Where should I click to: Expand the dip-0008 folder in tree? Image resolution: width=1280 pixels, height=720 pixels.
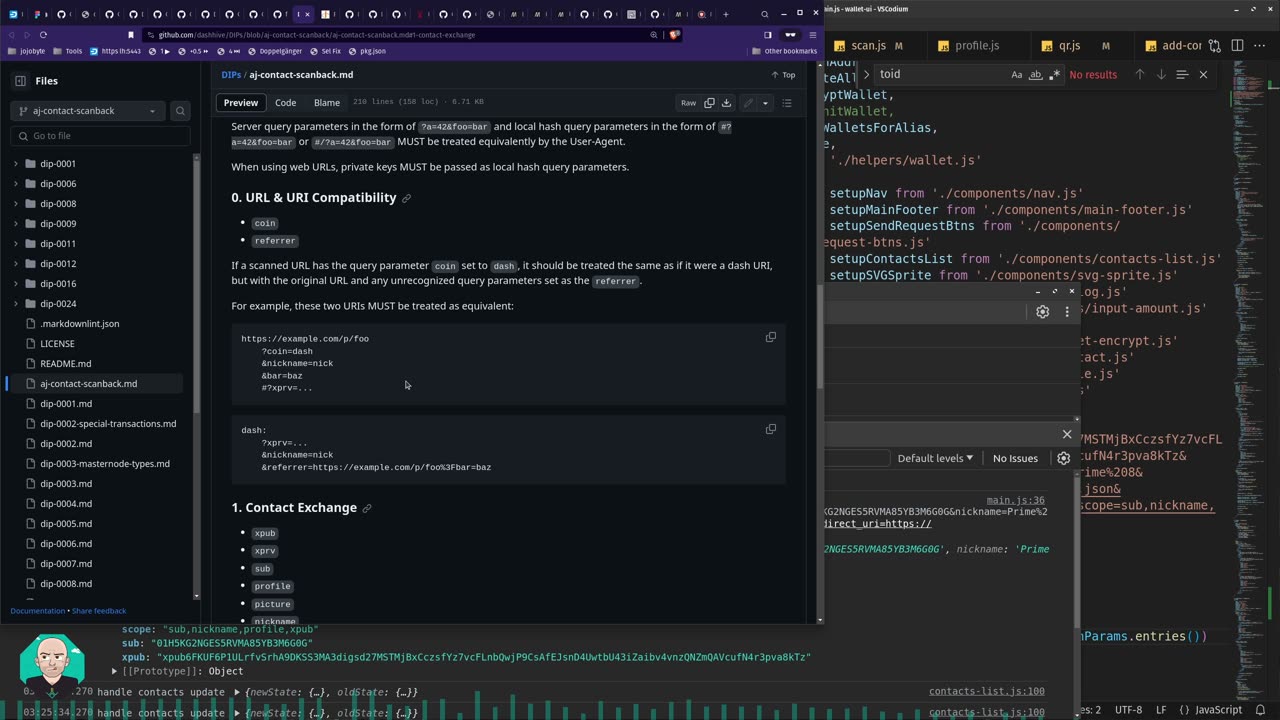click(15, 204)
